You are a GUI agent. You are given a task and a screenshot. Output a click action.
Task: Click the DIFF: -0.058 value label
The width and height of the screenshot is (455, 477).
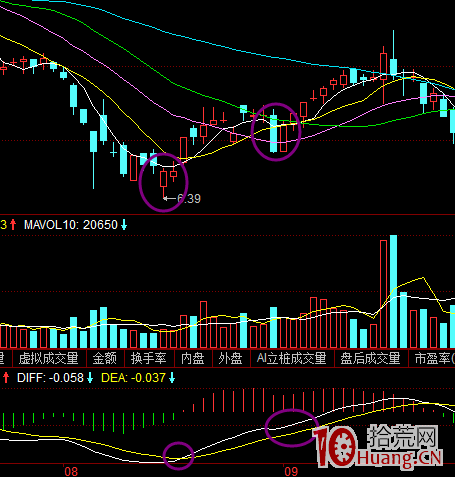[50, 378]
